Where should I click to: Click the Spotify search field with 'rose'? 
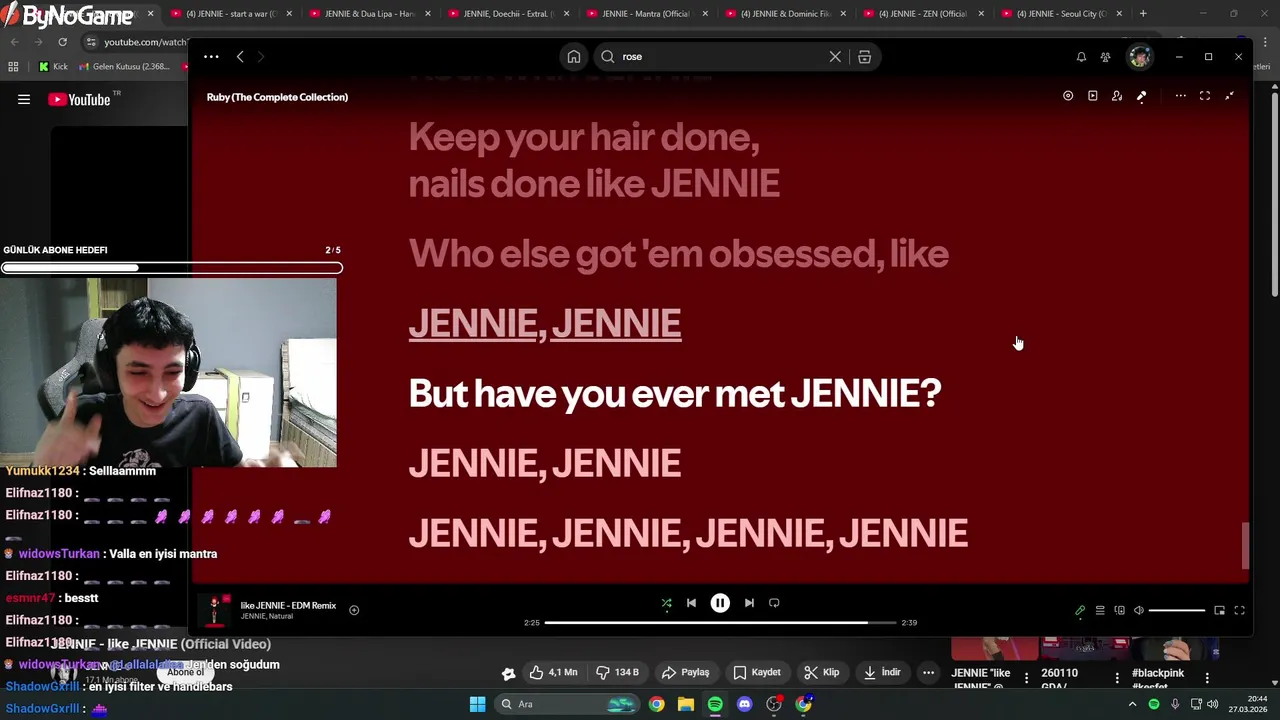(722, 57)
